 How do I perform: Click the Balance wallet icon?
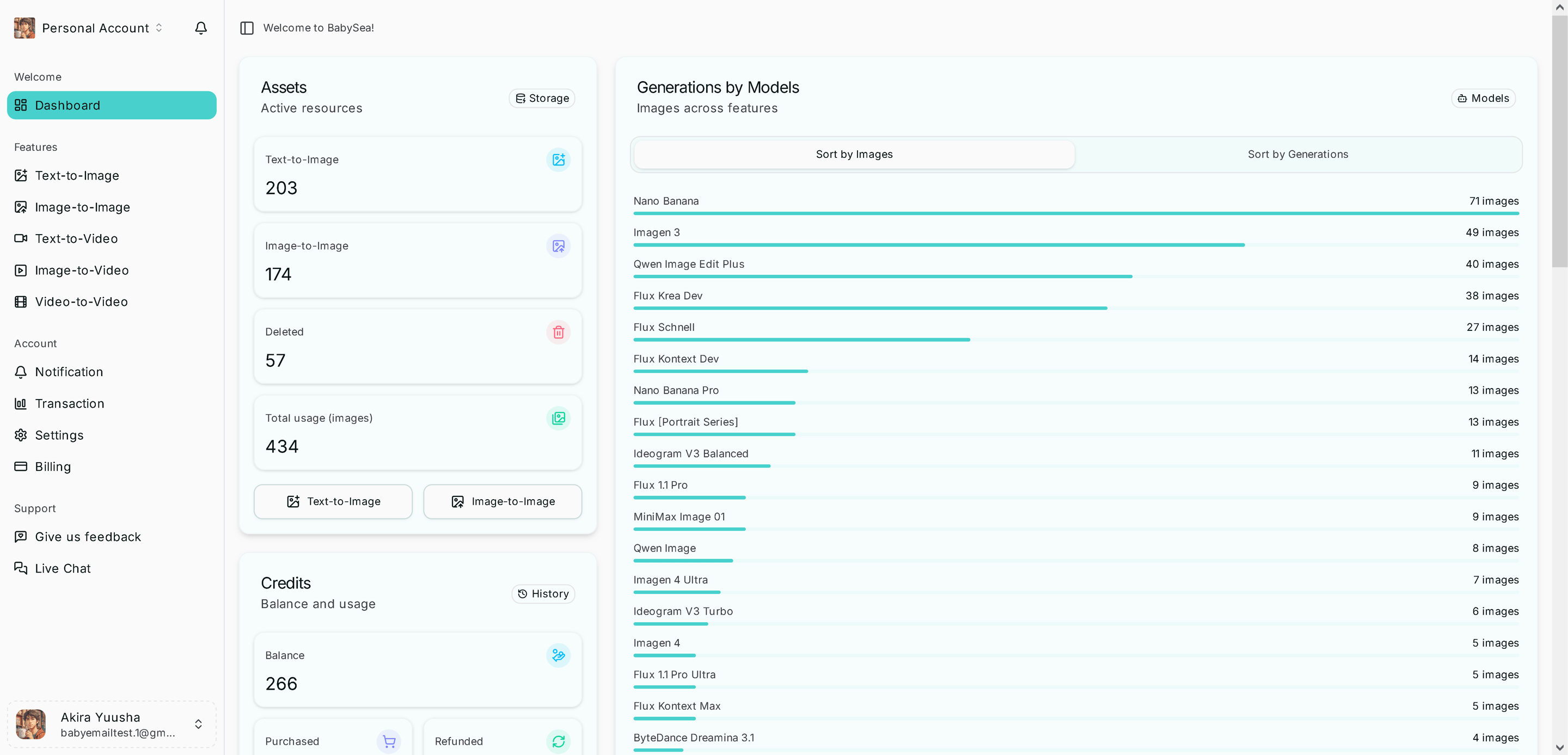pyautogui.click(x=558, y=655)
